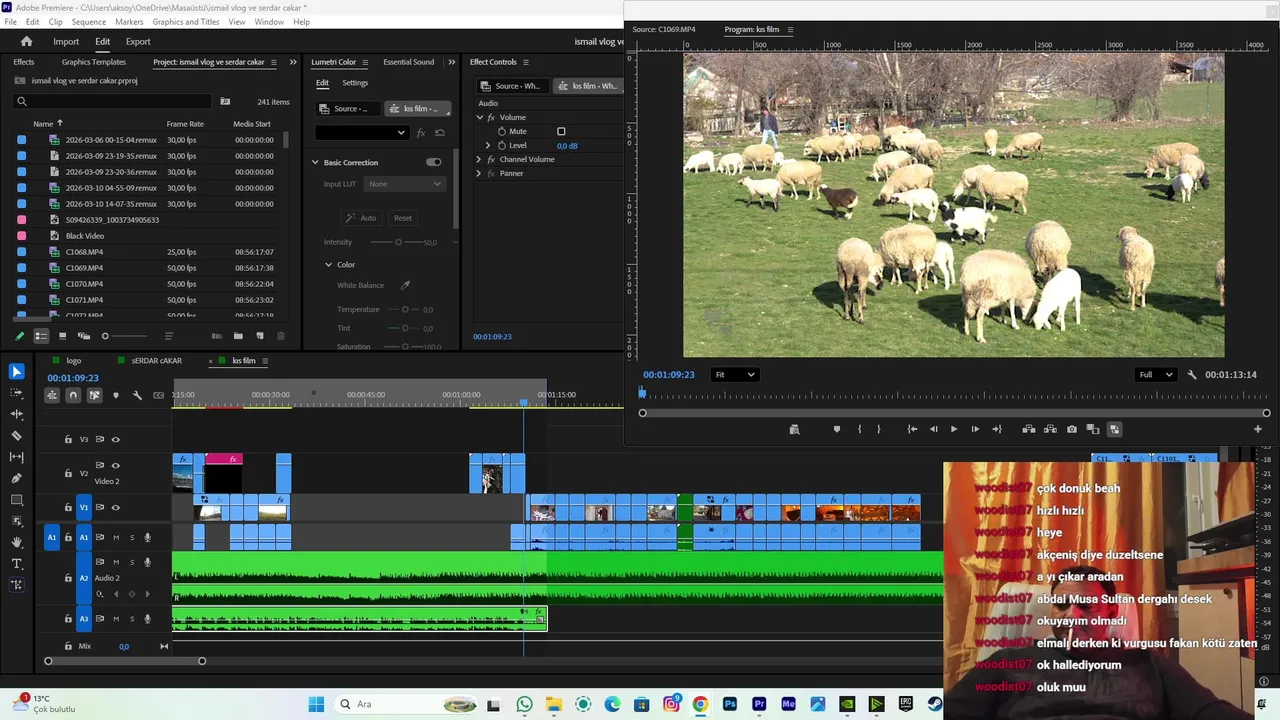Open WhatsApp from the Windows taskbar

pos(525,704)
